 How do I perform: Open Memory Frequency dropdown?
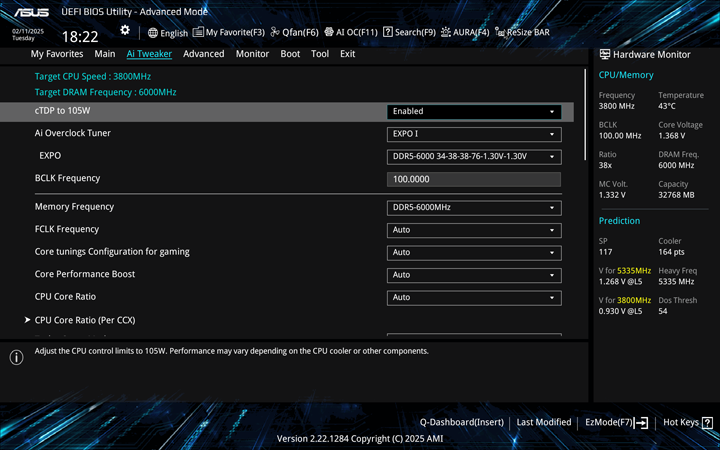[473, 208]
